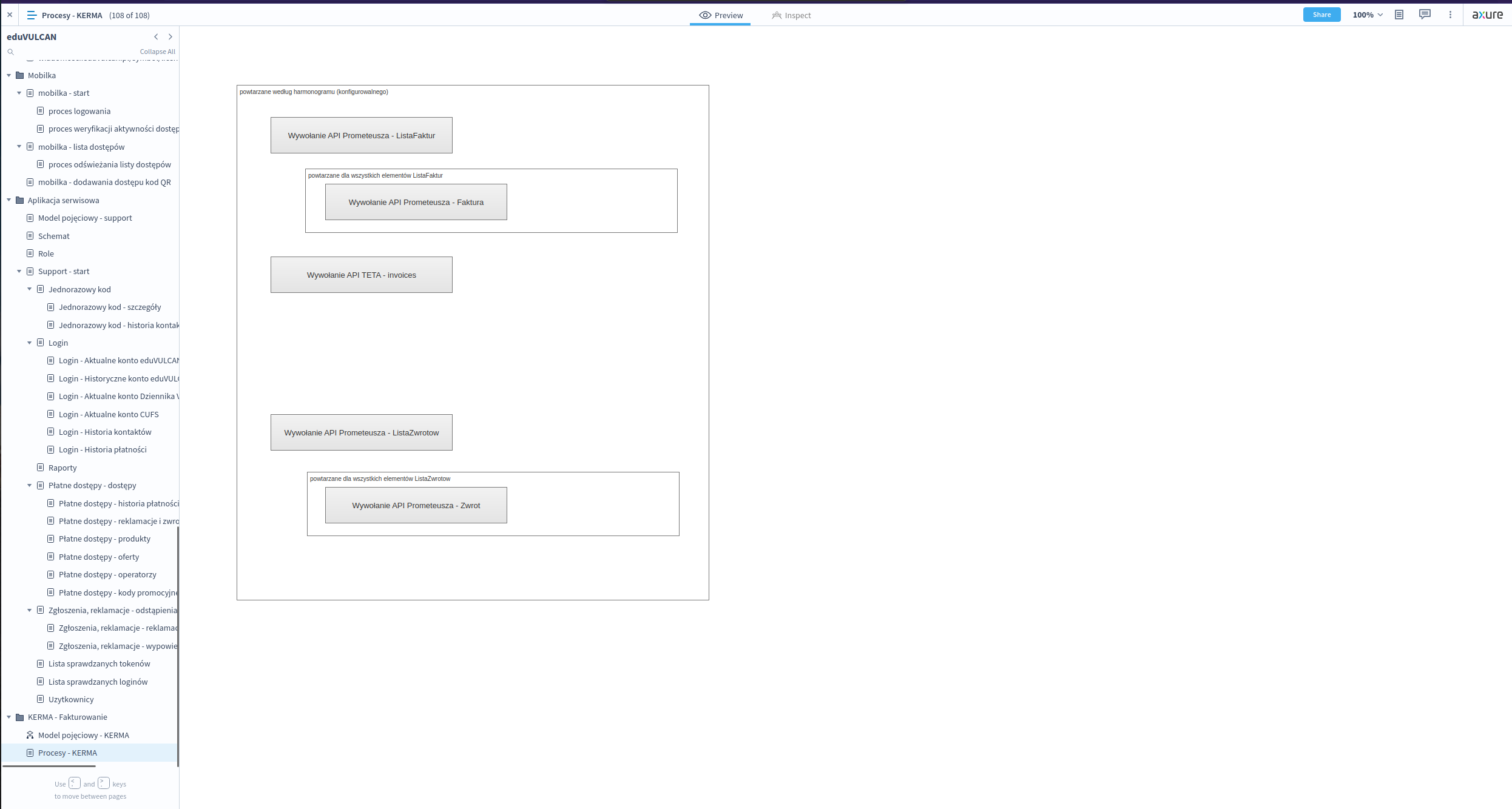The width and height of the screenshot is (1512, 809).
Task: Go to next page arrow
Action: coord(170,37)
